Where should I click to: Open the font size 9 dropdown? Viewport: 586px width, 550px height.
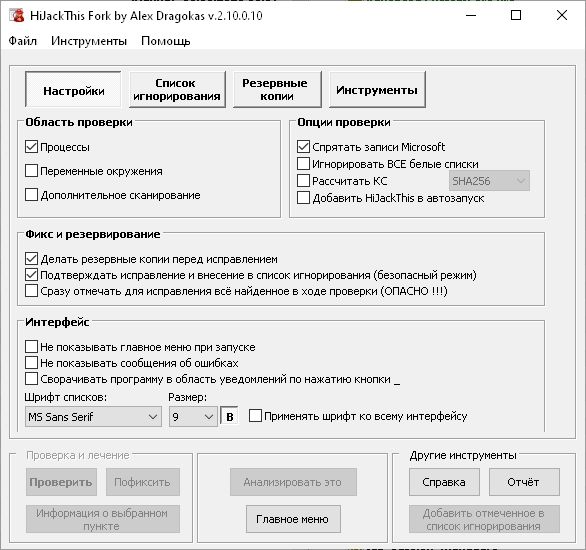[x=193, y=417]
